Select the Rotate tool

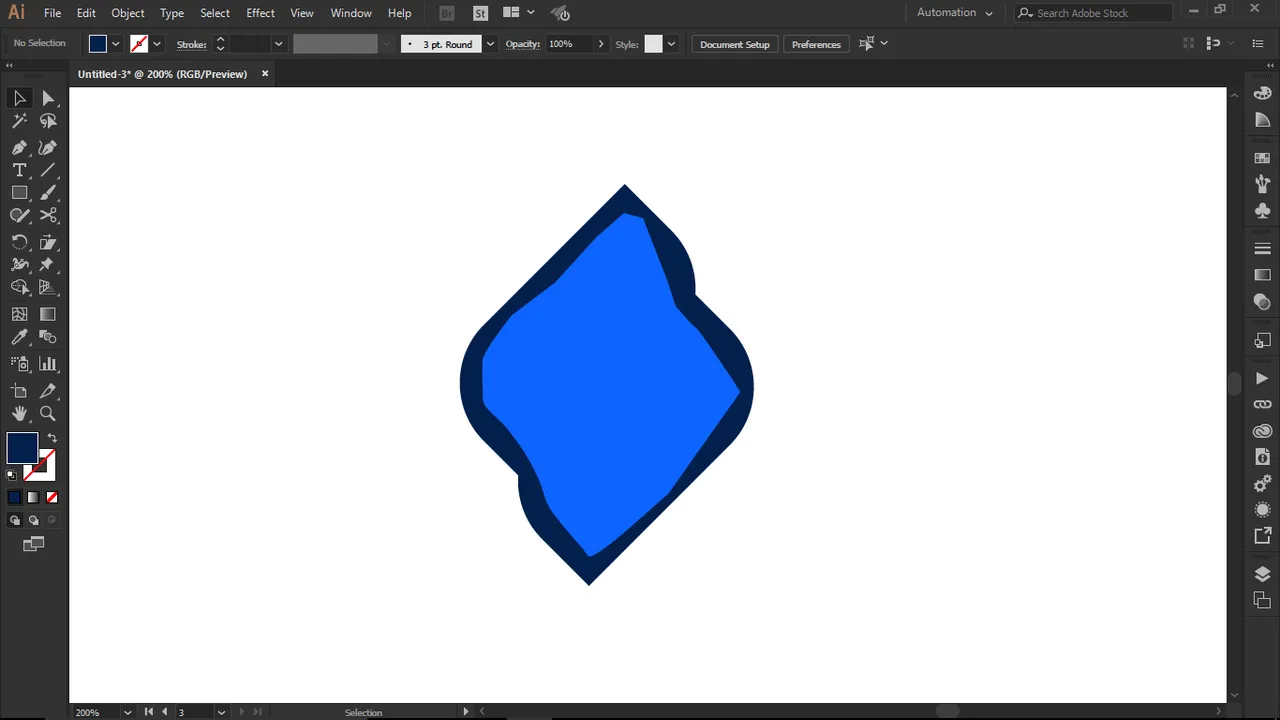pos(19,242)
